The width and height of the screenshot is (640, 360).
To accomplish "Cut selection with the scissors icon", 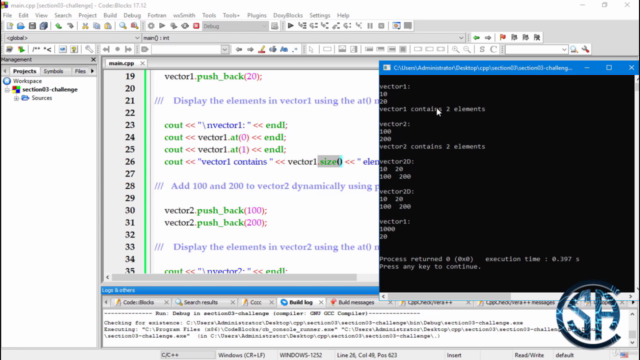I will [x=85, y=26].
